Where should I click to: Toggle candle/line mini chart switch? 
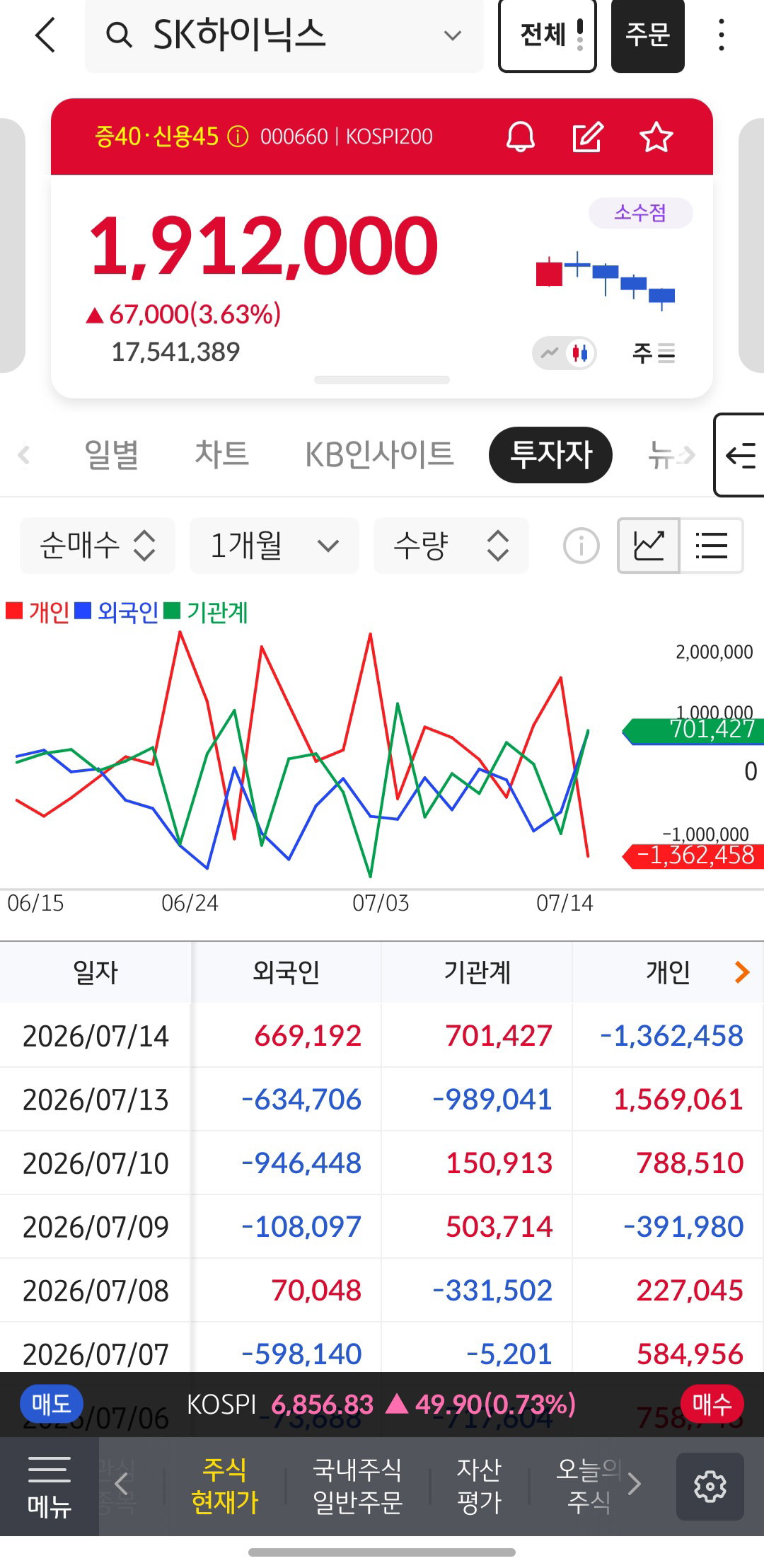[x=565, y=352]
